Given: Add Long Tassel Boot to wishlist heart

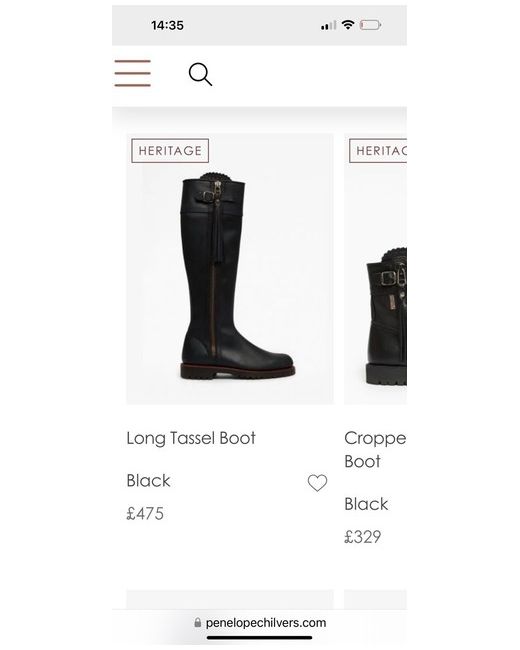Looking at the screenshot, I should tap(317, 483).
